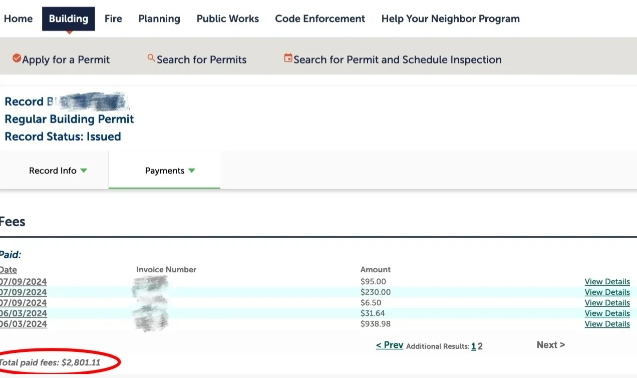This screenshot has height=378, width=637.
Task: Open Help Your Neighbor Program
Action: click(x=450, y=19)
